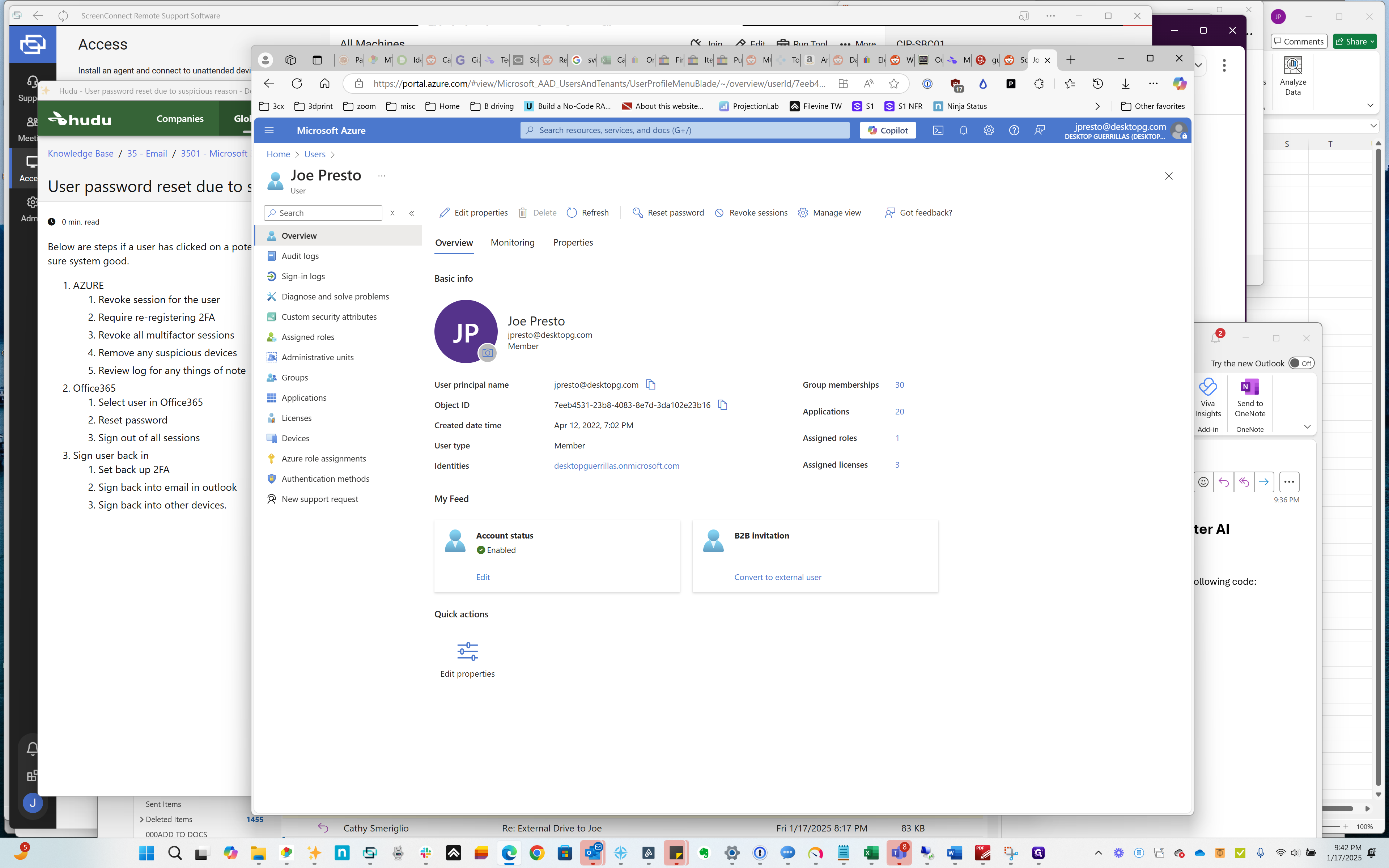Expand the Outlook ribbon chevron
1389x868 pixels.
pyautogui.click(x=1307, y=426)
